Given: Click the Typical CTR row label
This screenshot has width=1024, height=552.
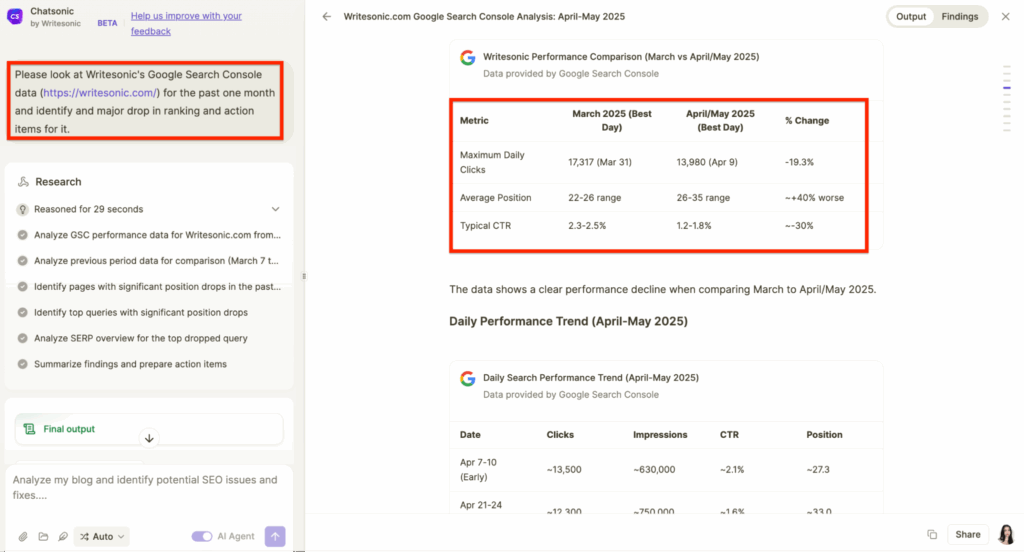Looking at the screenshot, I should pos(485,225).
